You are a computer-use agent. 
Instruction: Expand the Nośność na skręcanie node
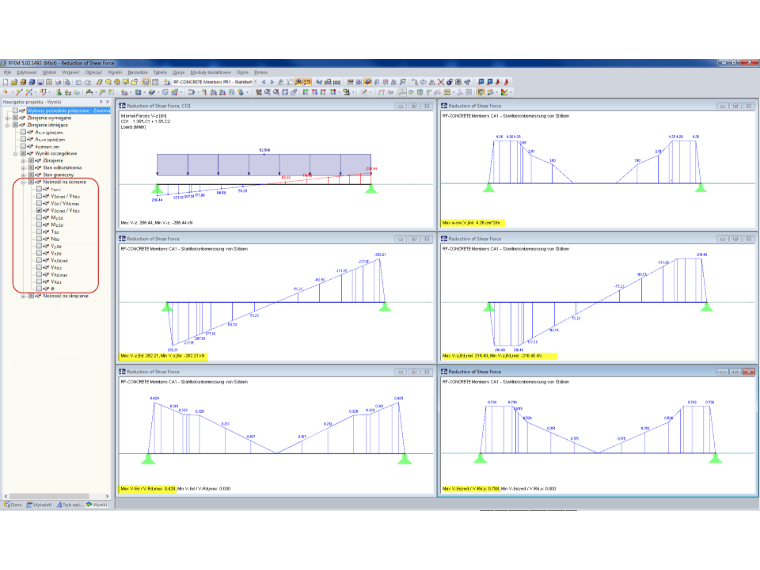(x=23, y=296)
